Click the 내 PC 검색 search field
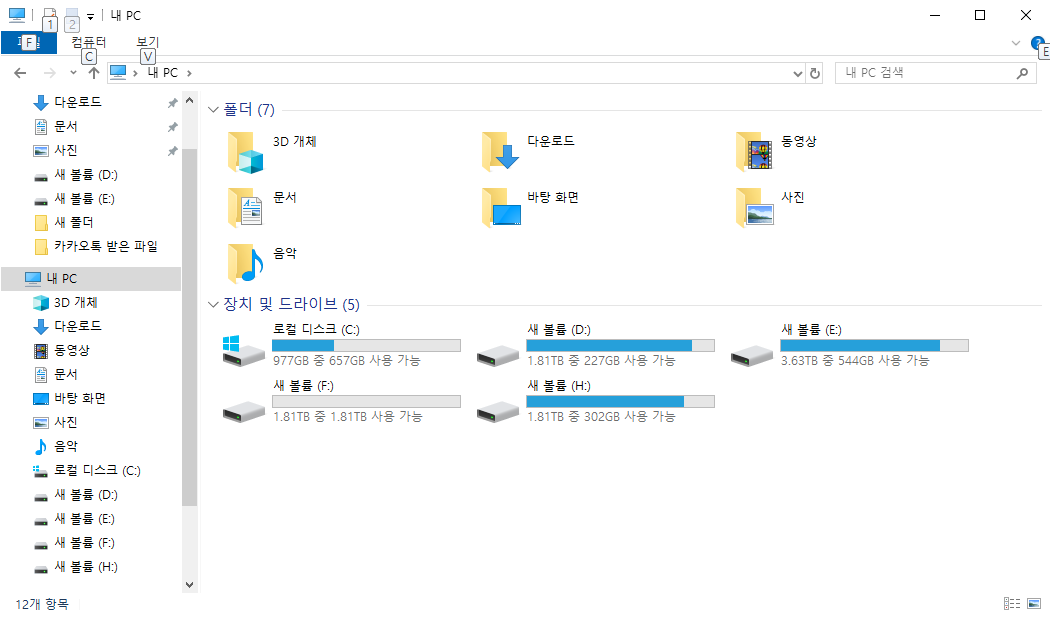 point(925,73)
